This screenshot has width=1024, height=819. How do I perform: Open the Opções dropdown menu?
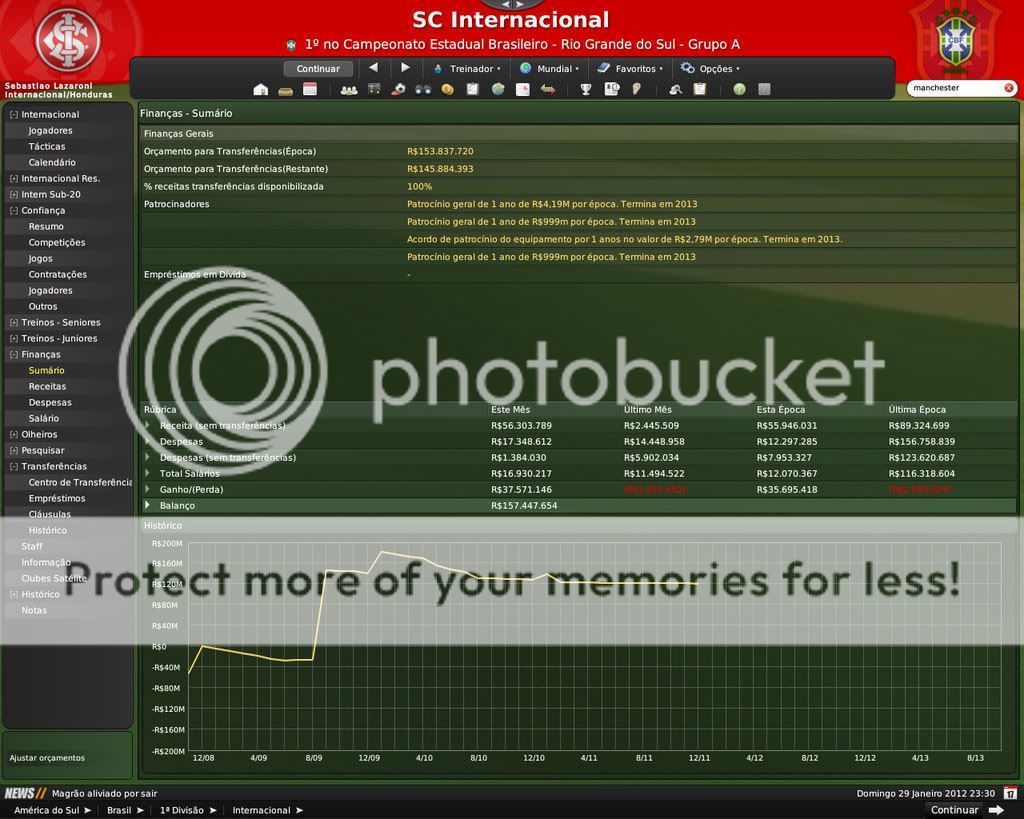710,69
